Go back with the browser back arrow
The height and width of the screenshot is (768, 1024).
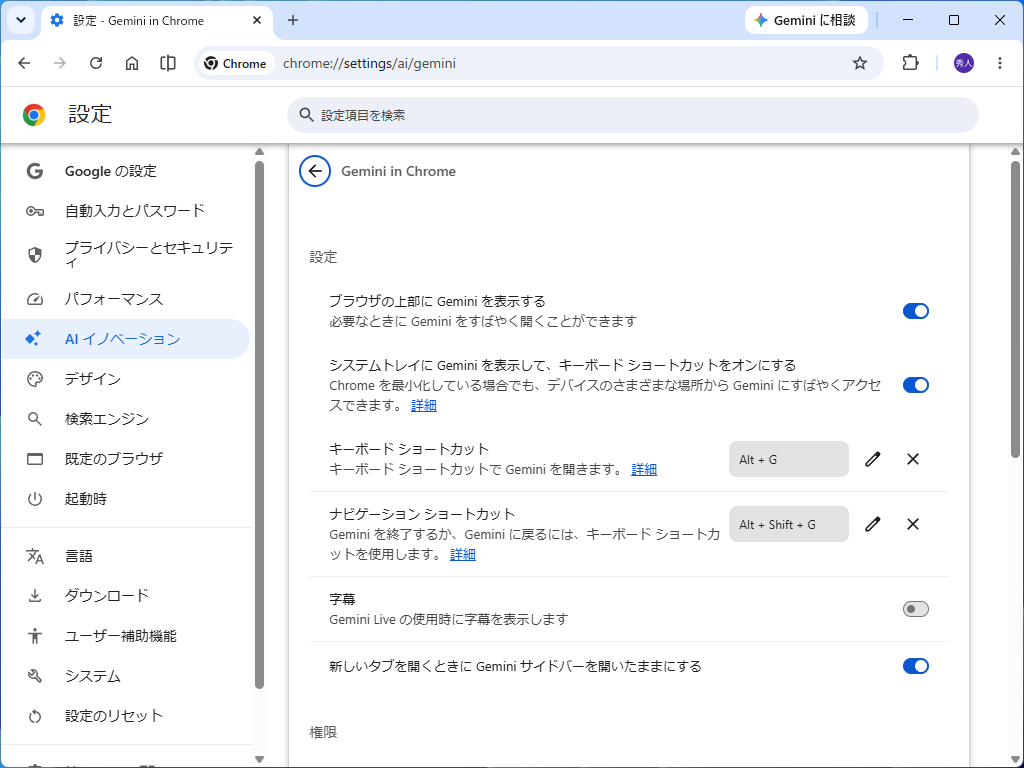point(24,63)
